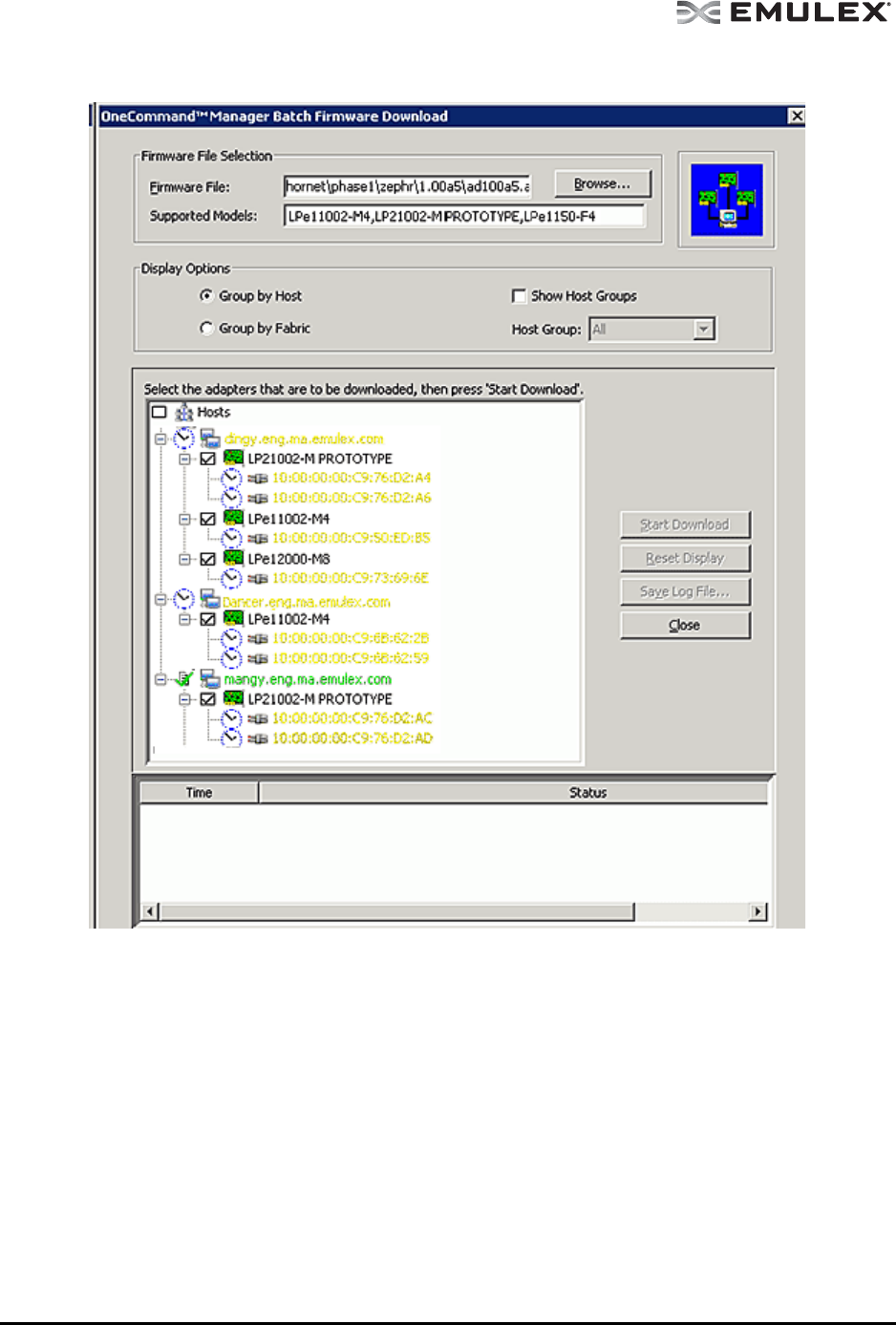Select port 10:00:00:00:C9:50:ED:B5 text
The image size is (896, 1325).
(x=352, y=538)
